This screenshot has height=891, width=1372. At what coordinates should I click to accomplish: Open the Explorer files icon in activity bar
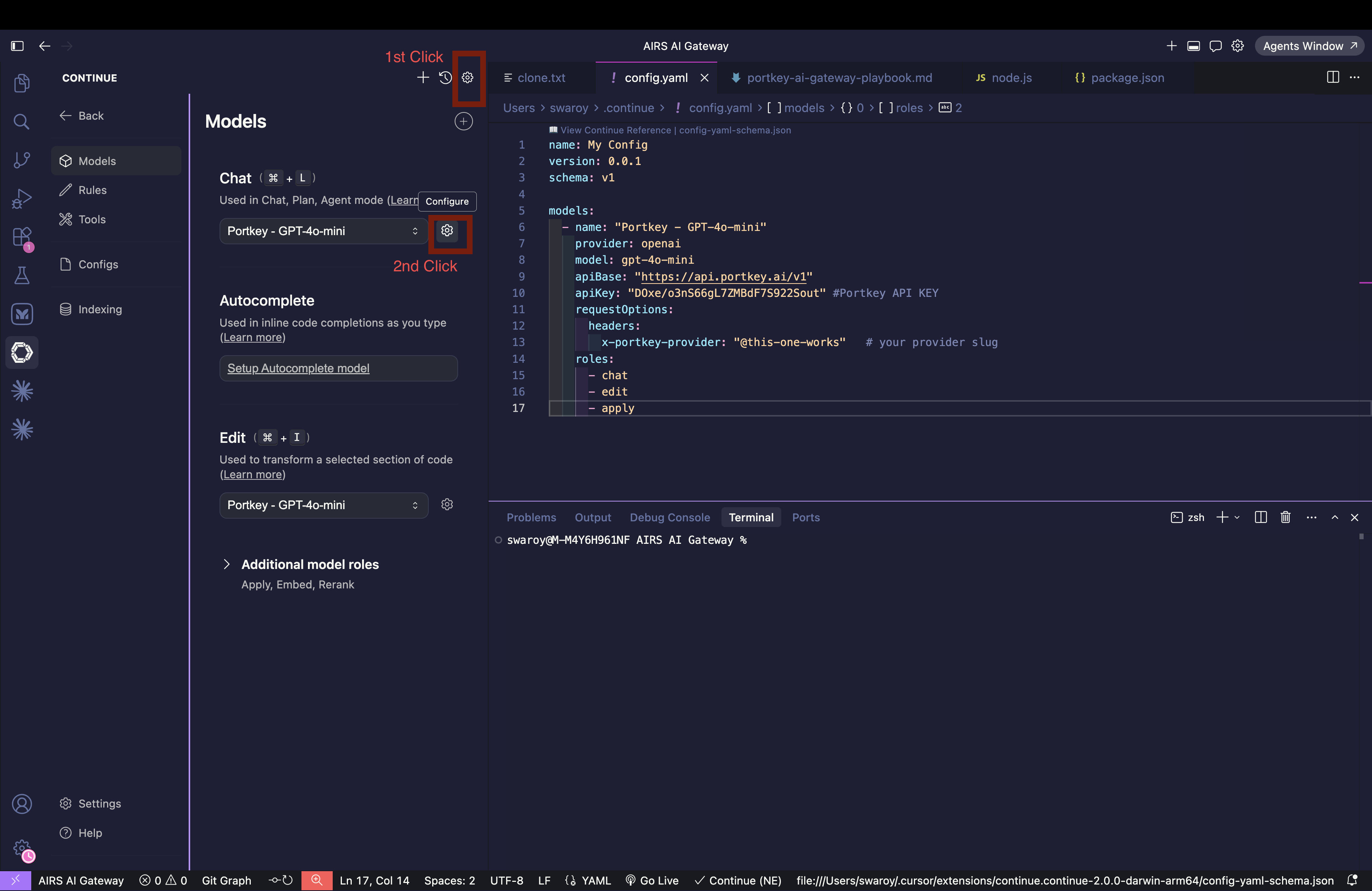click(x=22, y=83)
